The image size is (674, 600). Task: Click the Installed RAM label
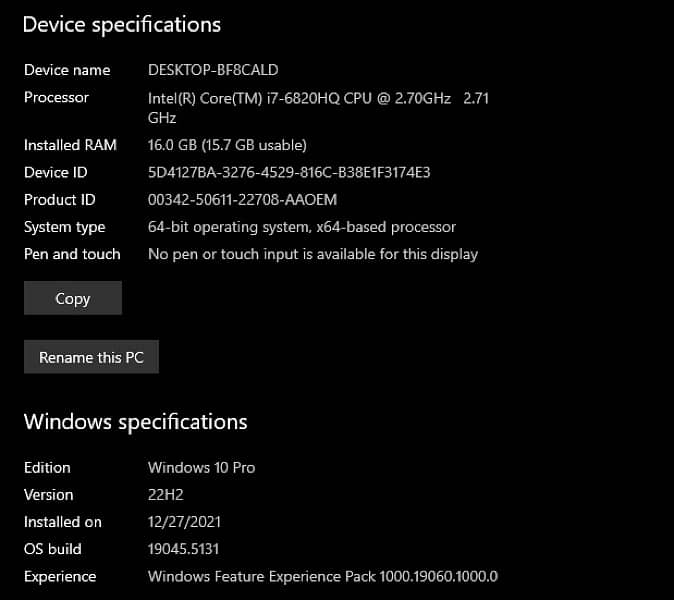(x=70, y=145)
